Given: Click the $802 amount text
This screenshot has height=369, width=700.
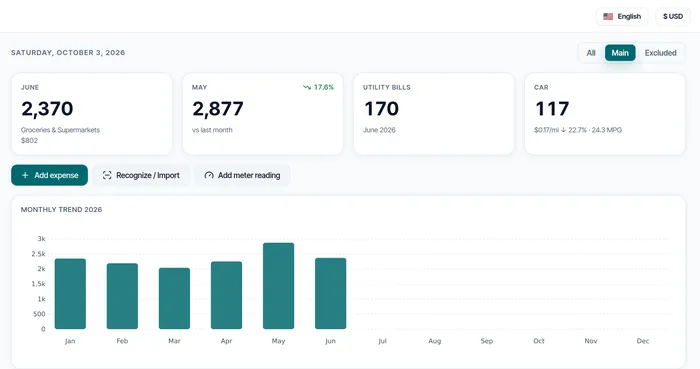Looking at the screenshot, I should tap(29, 141).
